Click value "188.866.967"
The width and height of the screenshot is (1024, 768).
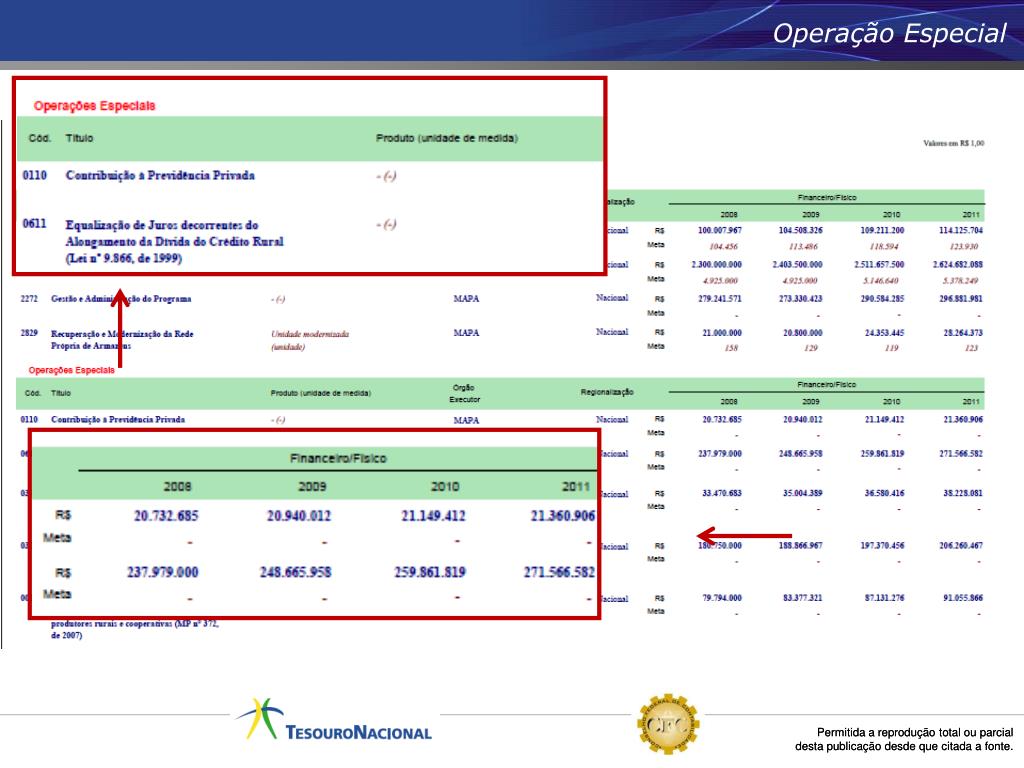pos(801,545)
